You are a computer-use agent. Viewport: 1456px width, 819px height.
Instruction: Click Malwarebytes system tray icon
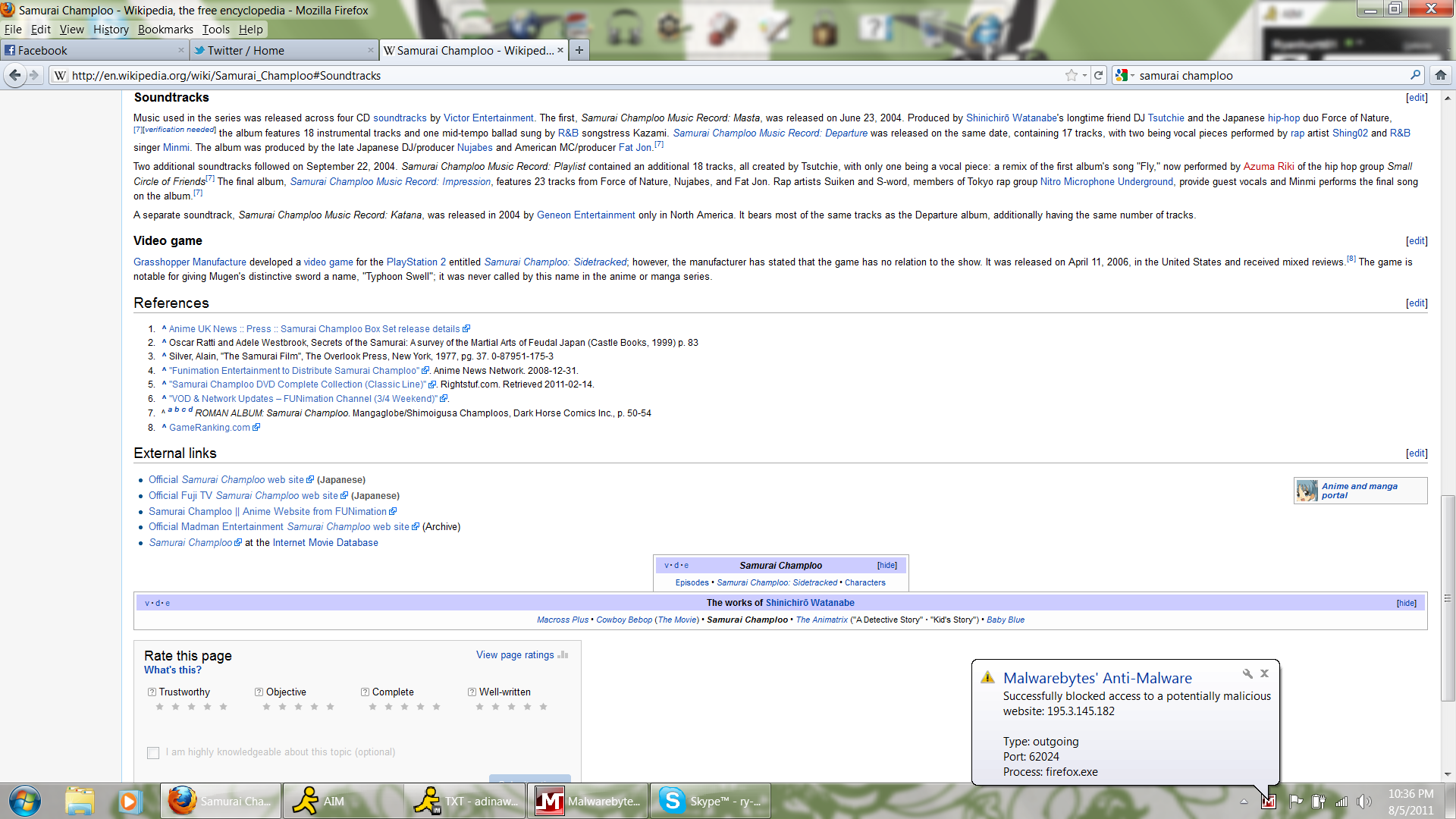[x=1268, y=802]
